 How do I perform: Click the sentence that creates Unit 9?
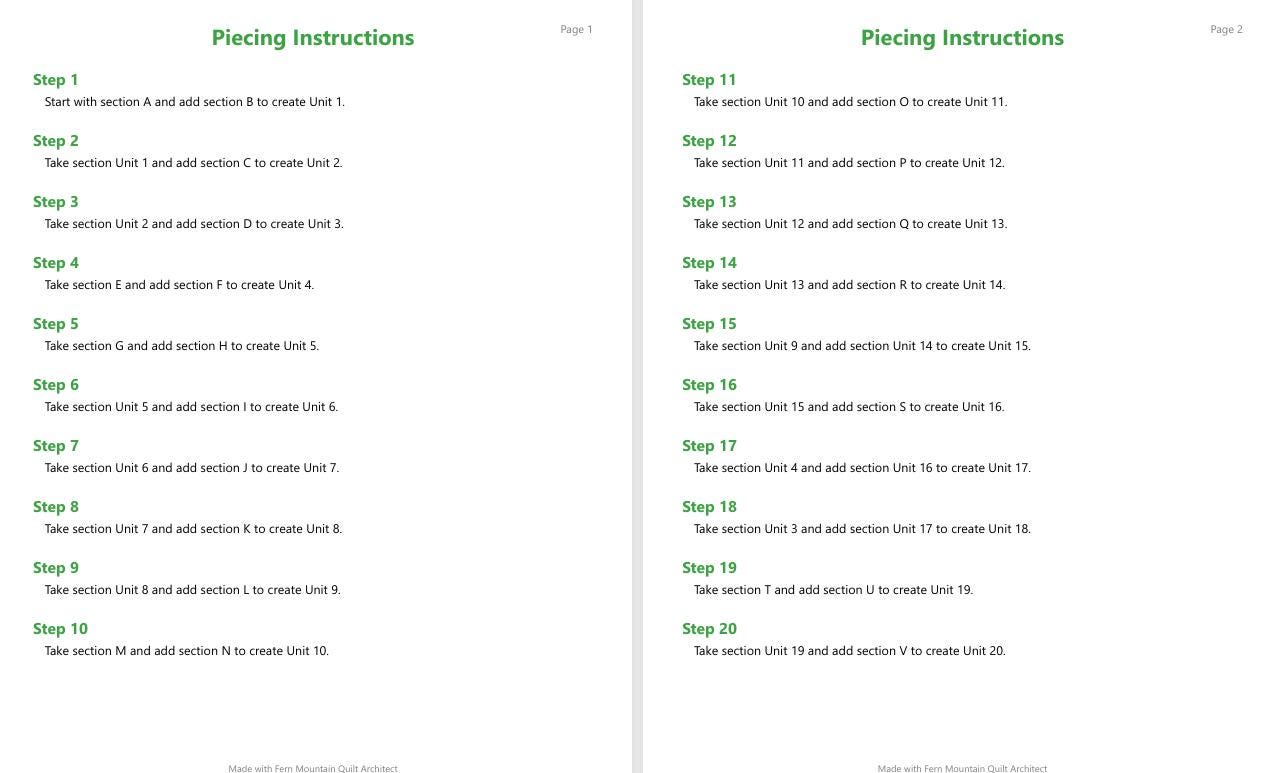pyautogui.click(x=193, y=590)
